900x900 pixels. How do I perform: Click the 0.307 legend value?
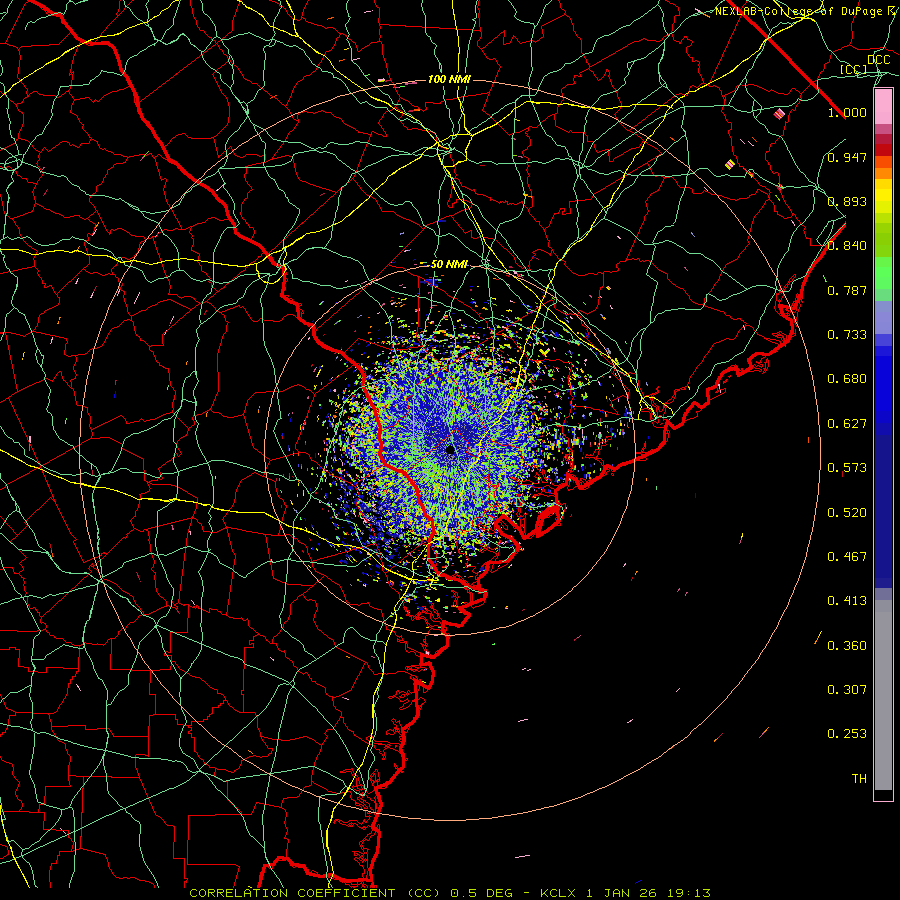[847, 690]
